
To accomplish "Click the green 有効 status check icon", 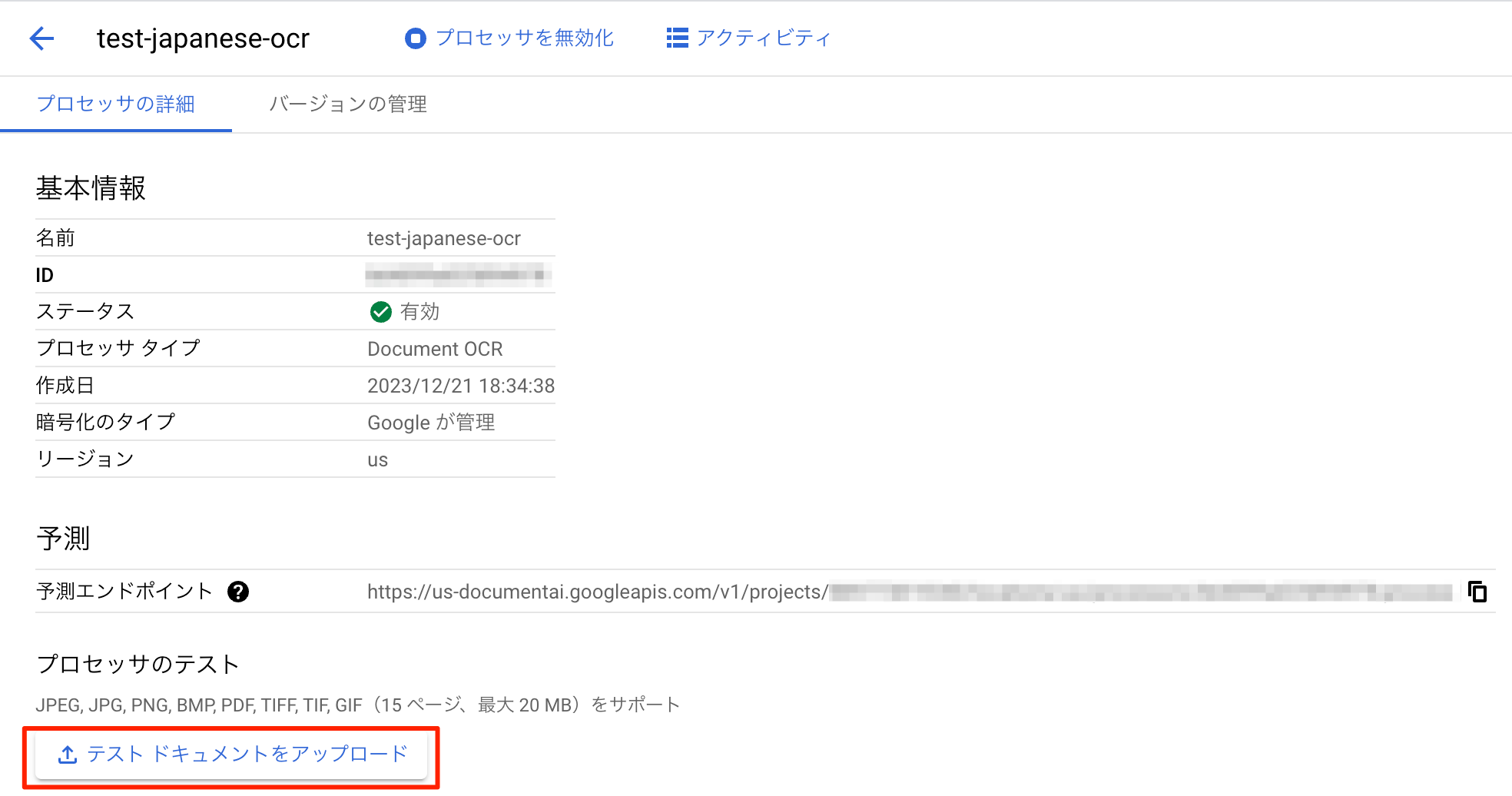I will 380,311.
